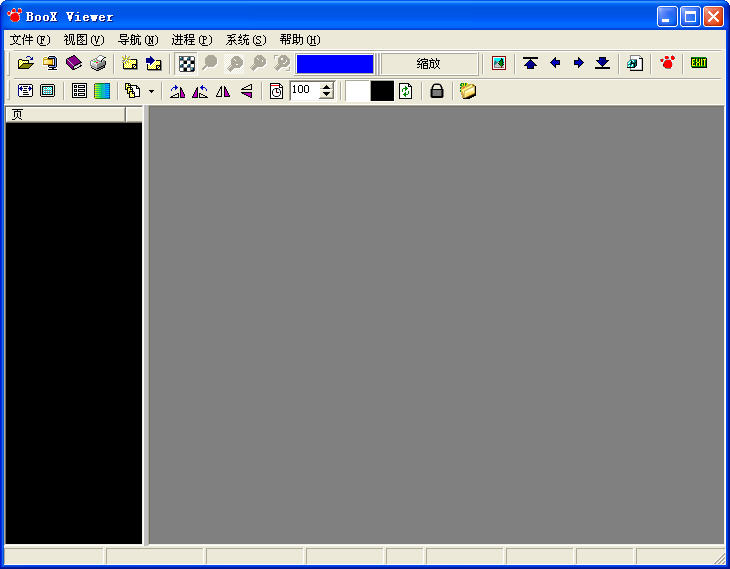Click the next page right arrow
730x569 pixels.
(579, 63)
